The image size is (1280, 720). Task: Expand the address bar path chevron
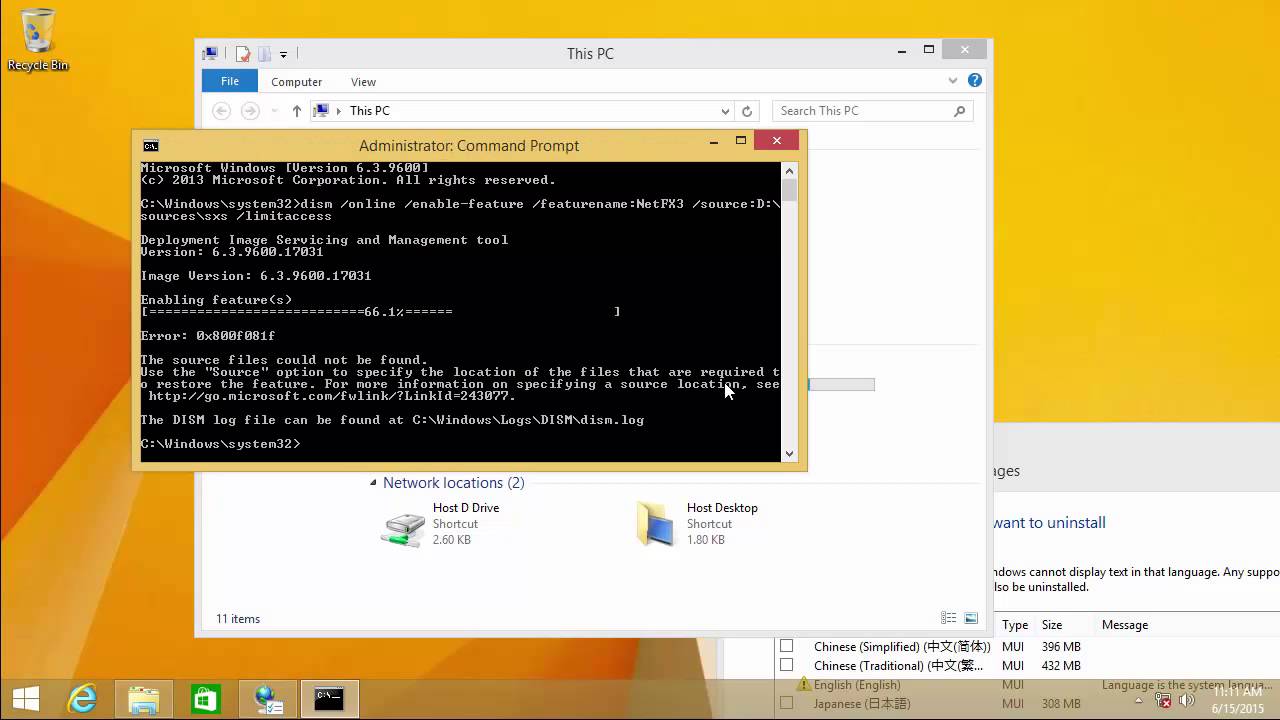(x=339, y=111)
